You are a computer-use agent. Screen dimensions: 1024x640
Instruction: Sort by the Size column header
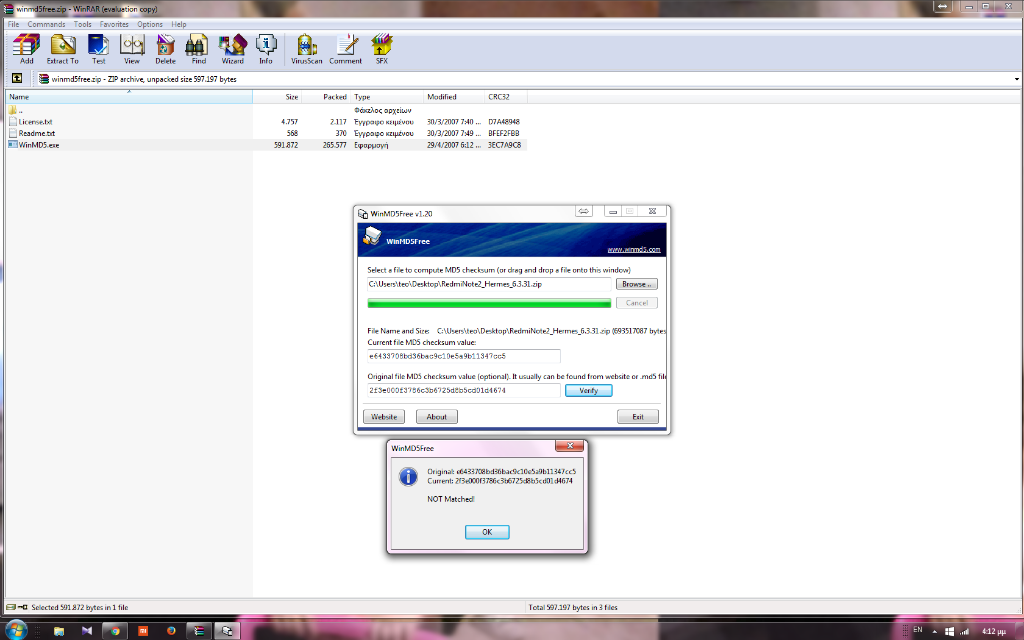(x=277, y=97)
